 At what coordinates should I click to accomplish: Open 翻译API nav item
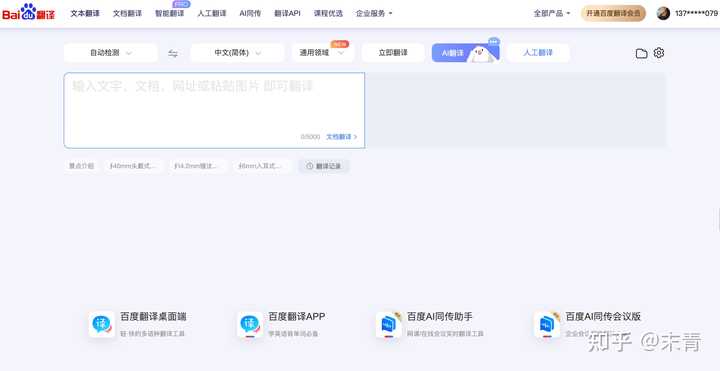point(287,13)
